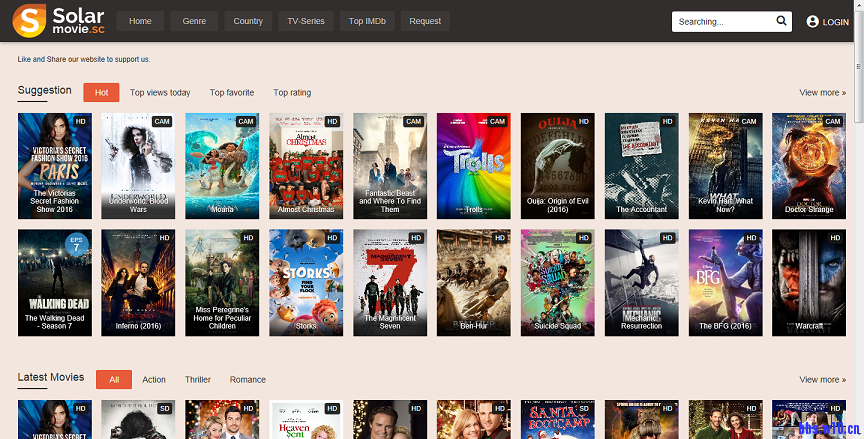Click HD badge on Ouija poster
Screen dimensions: 864x439
(584, 122)
